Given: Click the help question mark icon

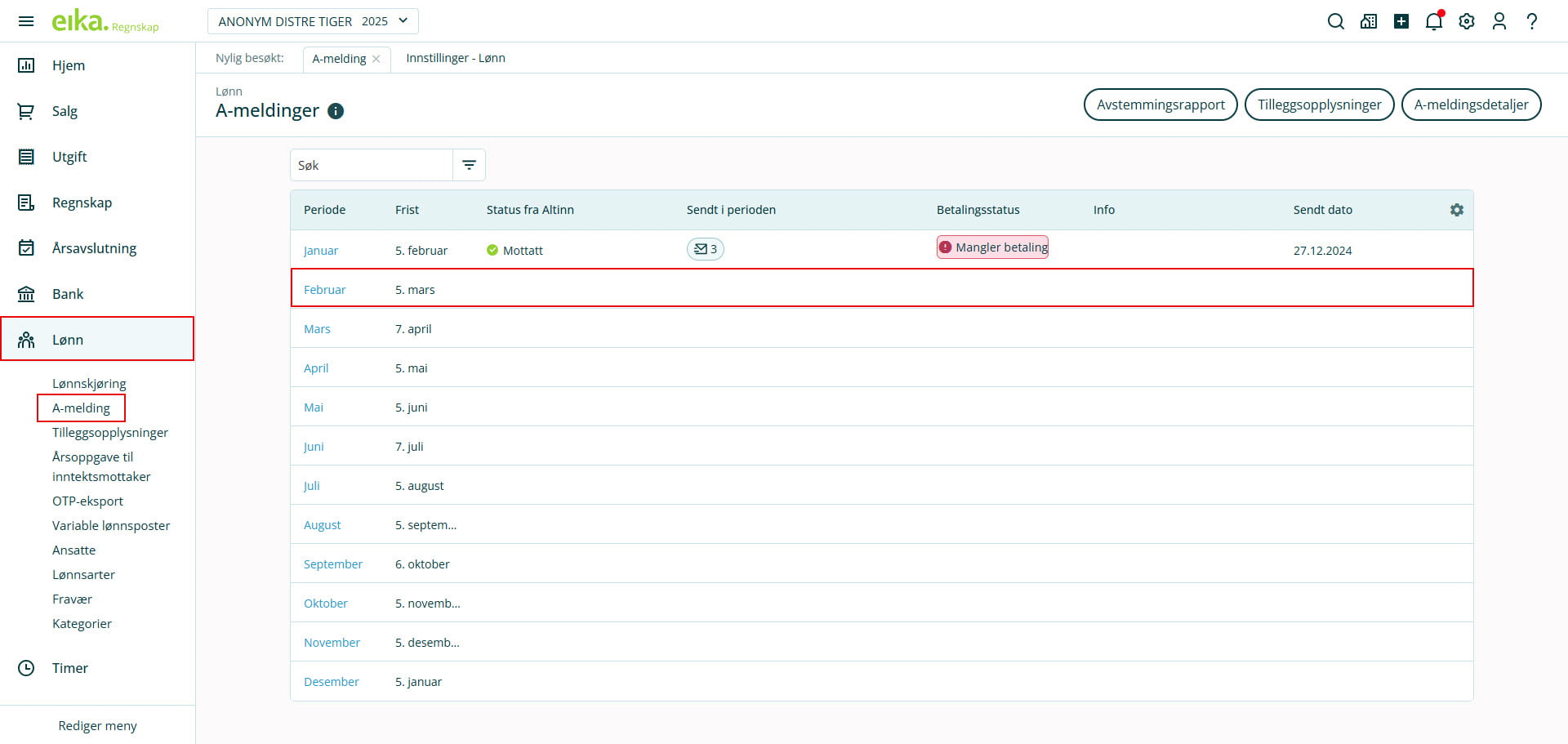Looking at the screenshot, I should pos(1532,22).
